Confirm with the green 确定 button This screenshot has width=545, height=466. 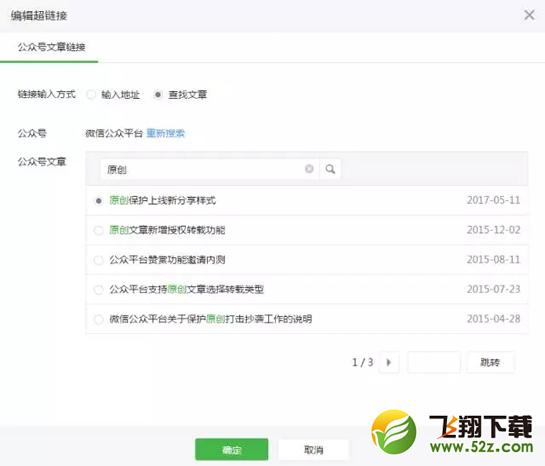231,450
